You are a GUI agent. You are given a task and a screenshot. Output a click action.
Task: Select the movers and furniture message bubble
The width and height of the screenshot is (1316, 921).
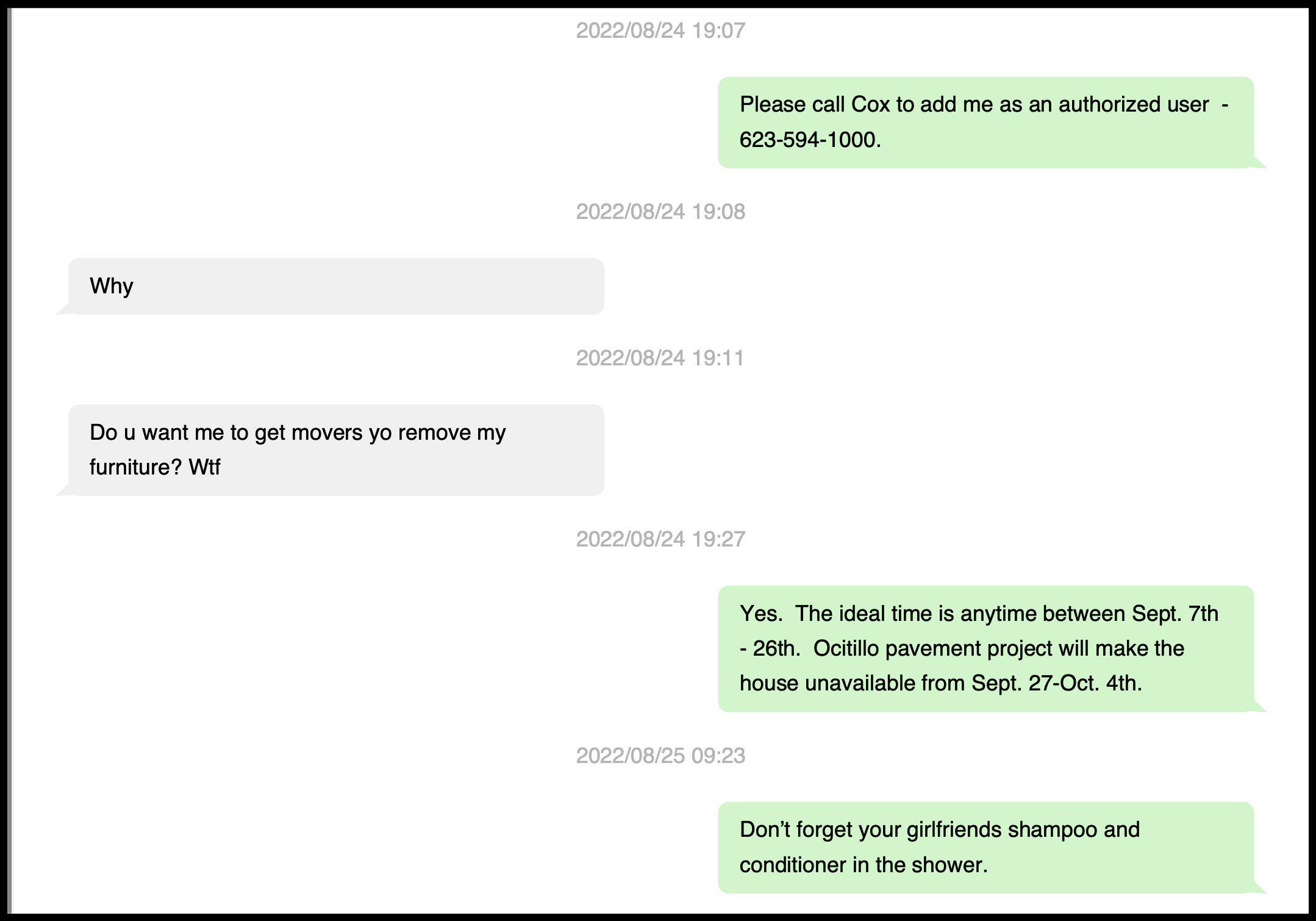pyautogui.click(x=336, y=450)
